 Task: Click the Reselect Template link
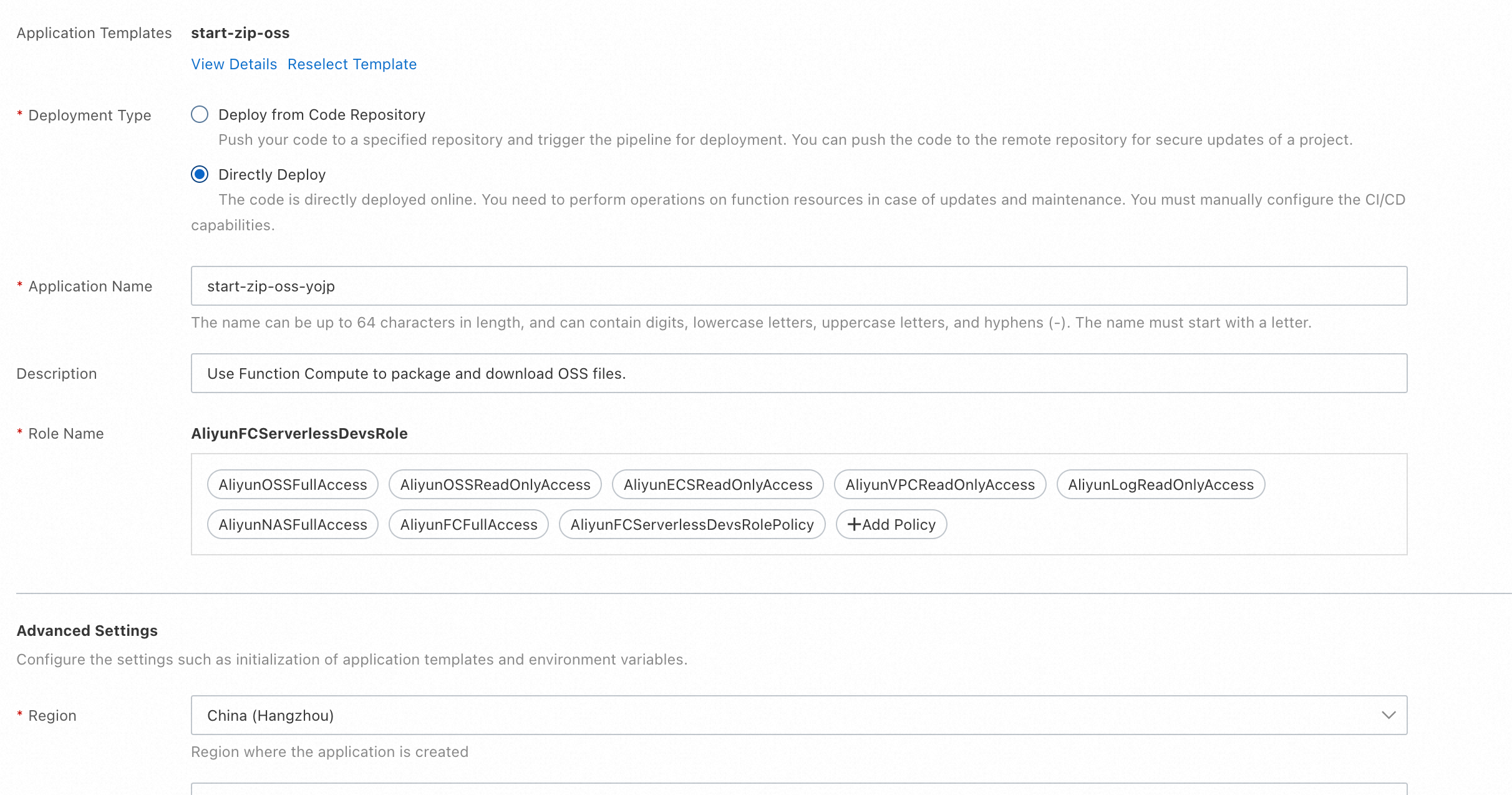pyautogui.click(x=352, y=64)
